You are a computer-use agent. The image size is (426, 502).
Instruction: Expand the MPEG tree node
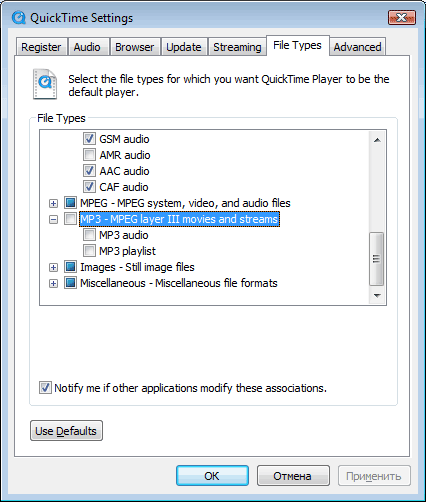(53, 203)
